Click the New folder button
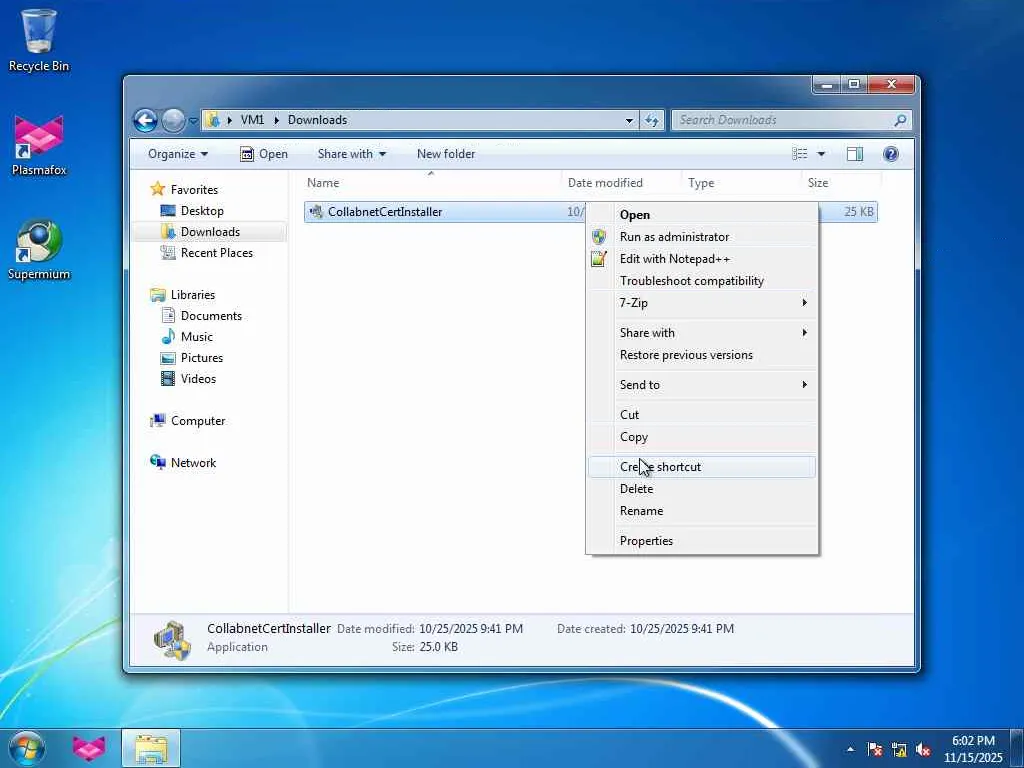The height and width of the screenshot is (768, 1024). coord(446,154)
